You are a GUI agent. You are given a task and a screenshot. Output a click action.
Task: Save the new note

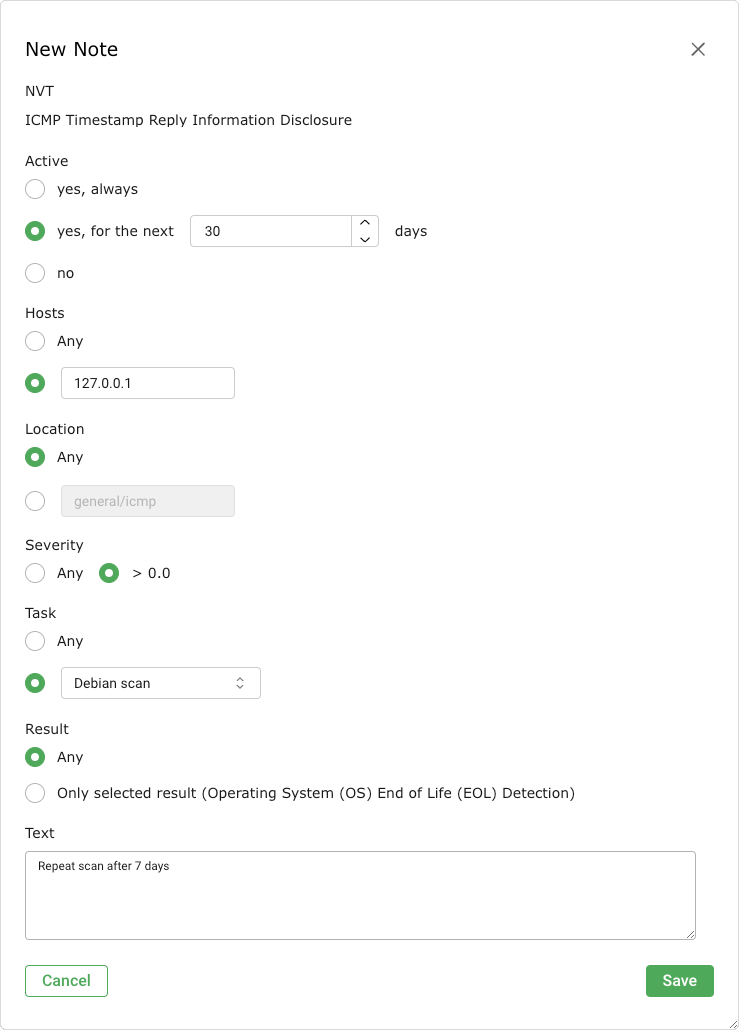[x=679, y=981]
